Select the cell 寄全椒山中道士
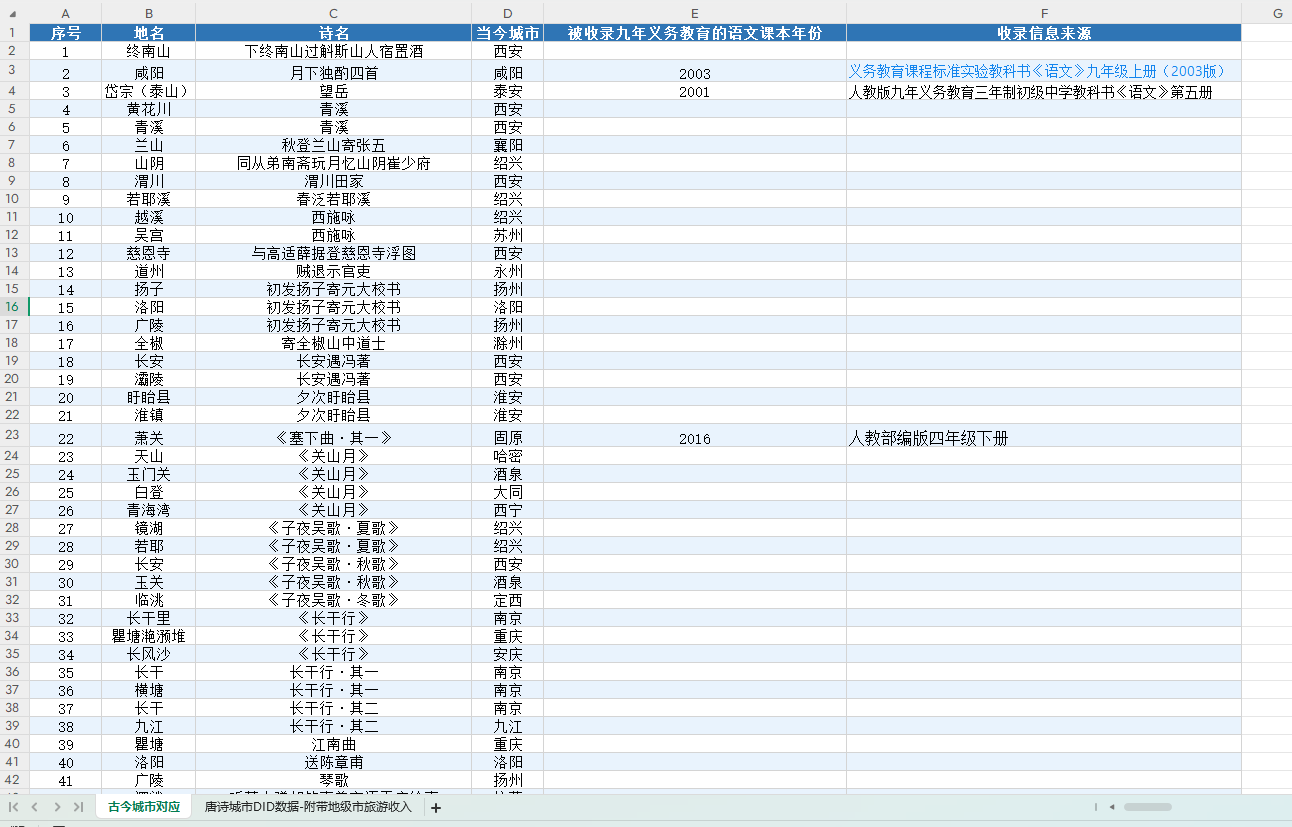This screenshot has height=827, width=1292. coord(334,343)
